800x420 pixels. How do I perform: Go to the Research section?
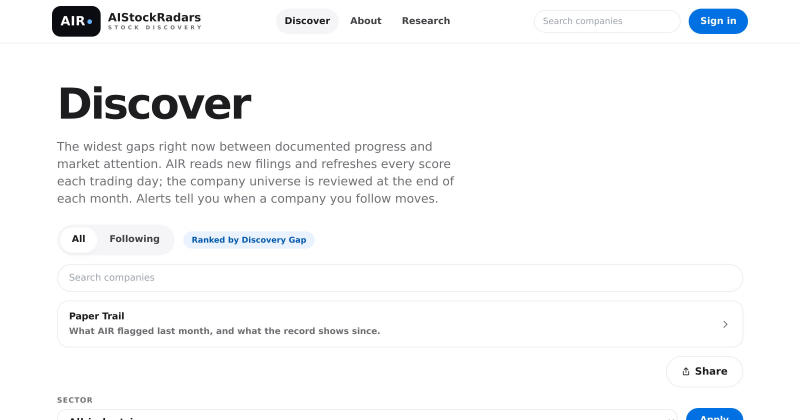tap(426, 21)
